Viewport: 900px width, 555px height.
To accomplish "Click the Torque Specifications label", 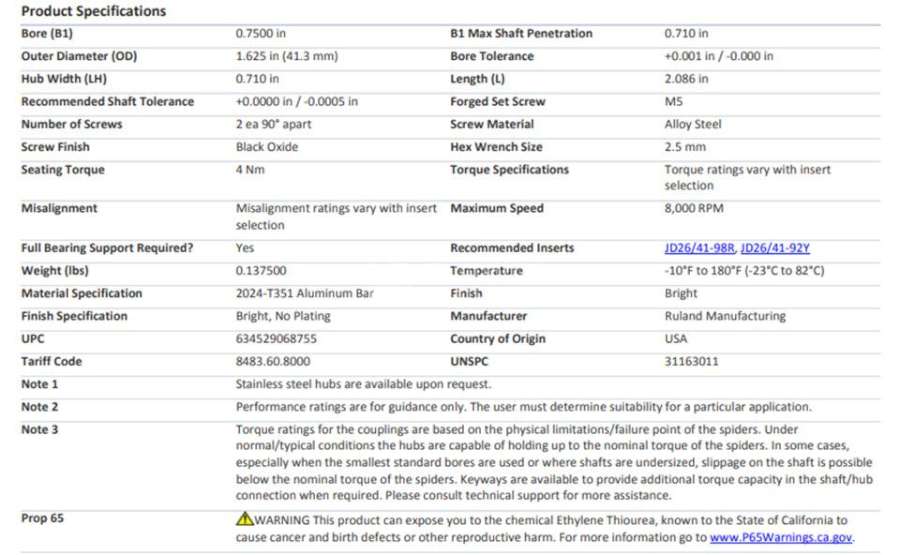I will [x=510, y=170].
